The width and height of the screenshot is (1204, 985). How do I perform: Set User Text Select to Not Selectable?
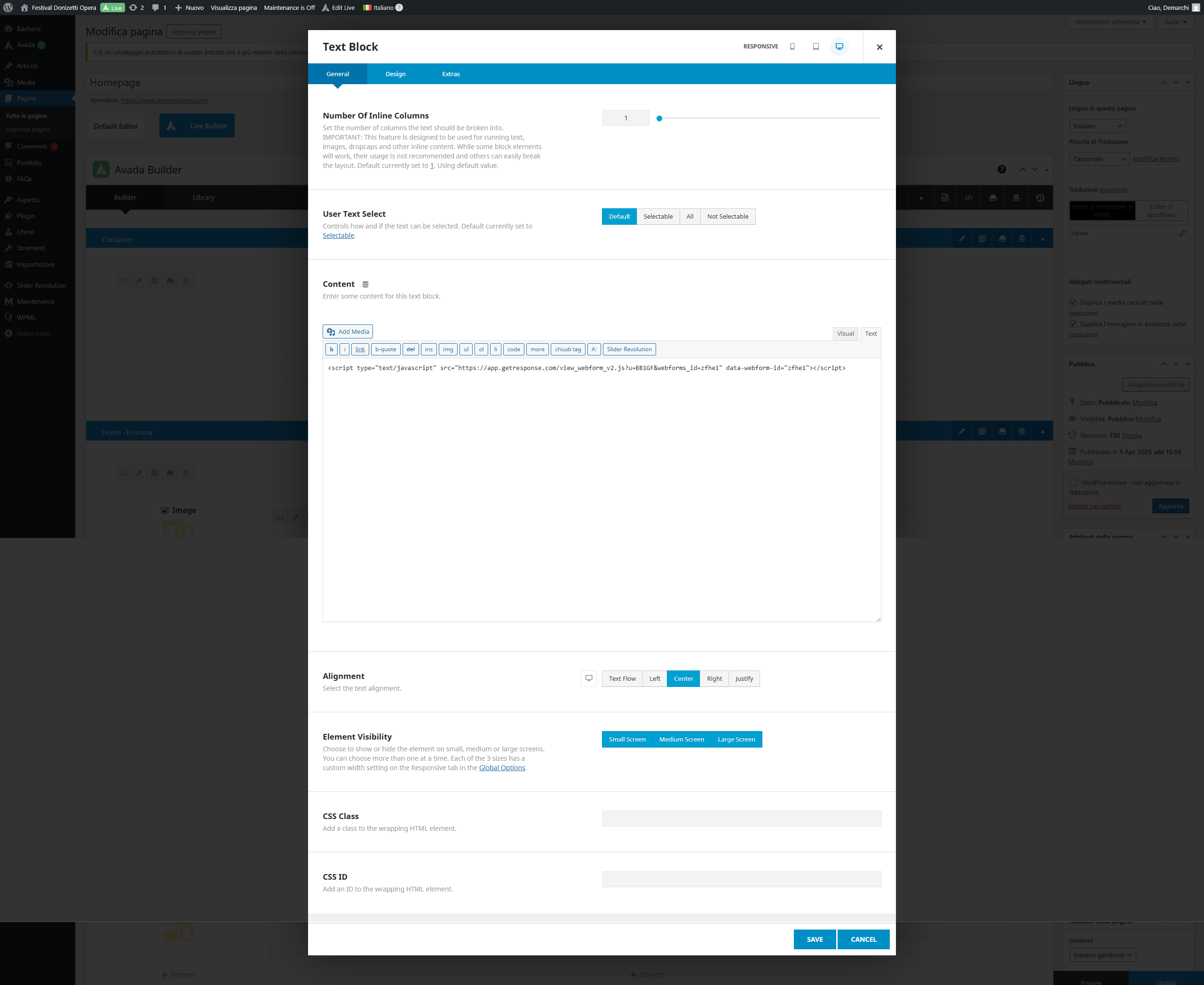point(728,216)
